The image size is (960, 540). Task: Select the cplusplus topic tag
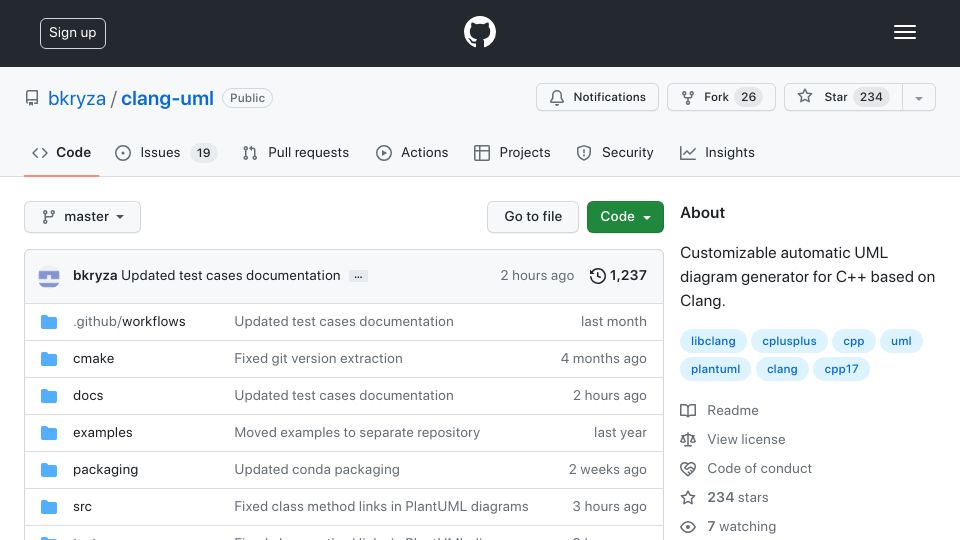789,341
